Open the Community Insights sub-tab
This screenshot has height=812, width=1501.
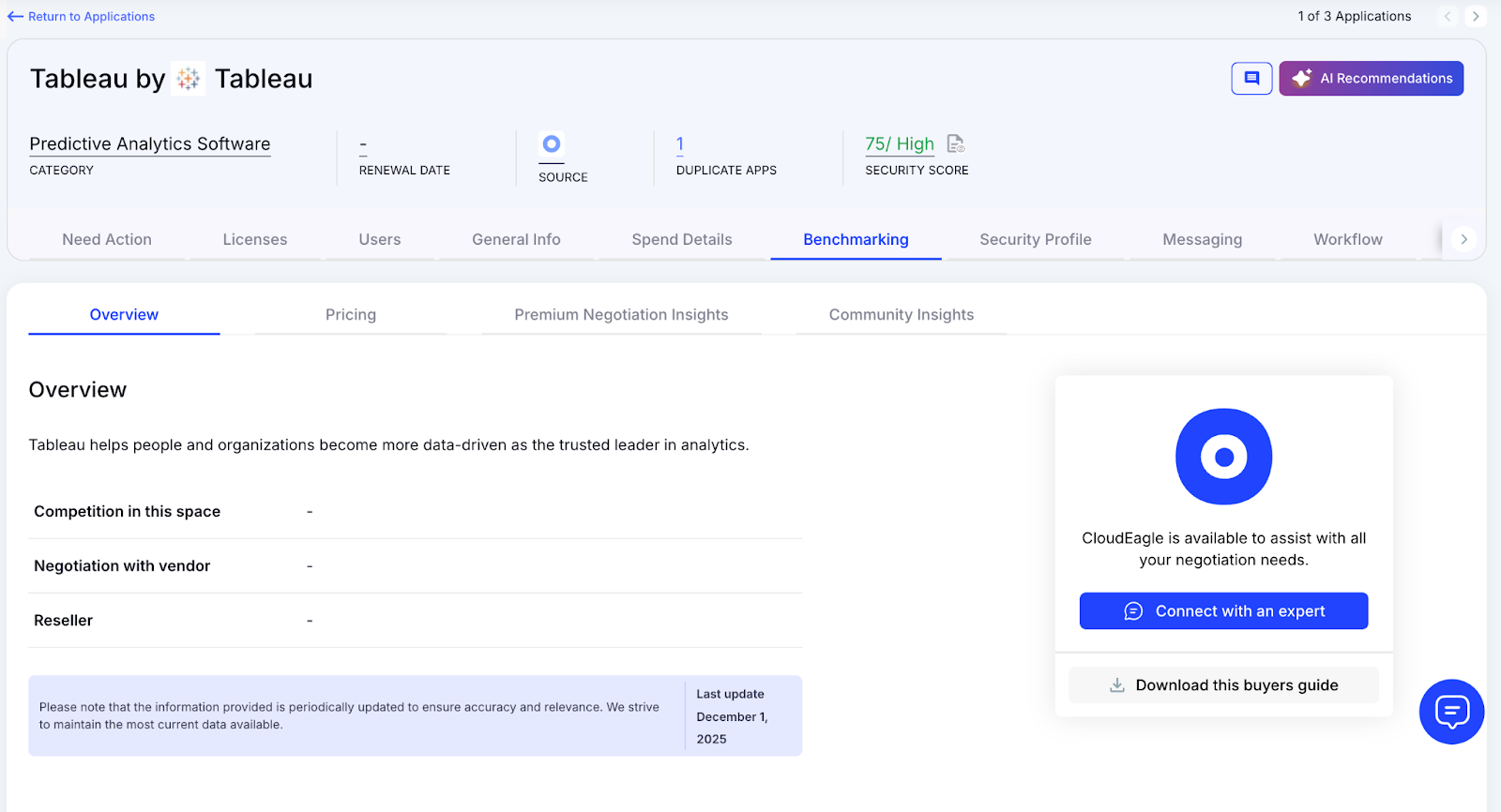coord(902,315)
